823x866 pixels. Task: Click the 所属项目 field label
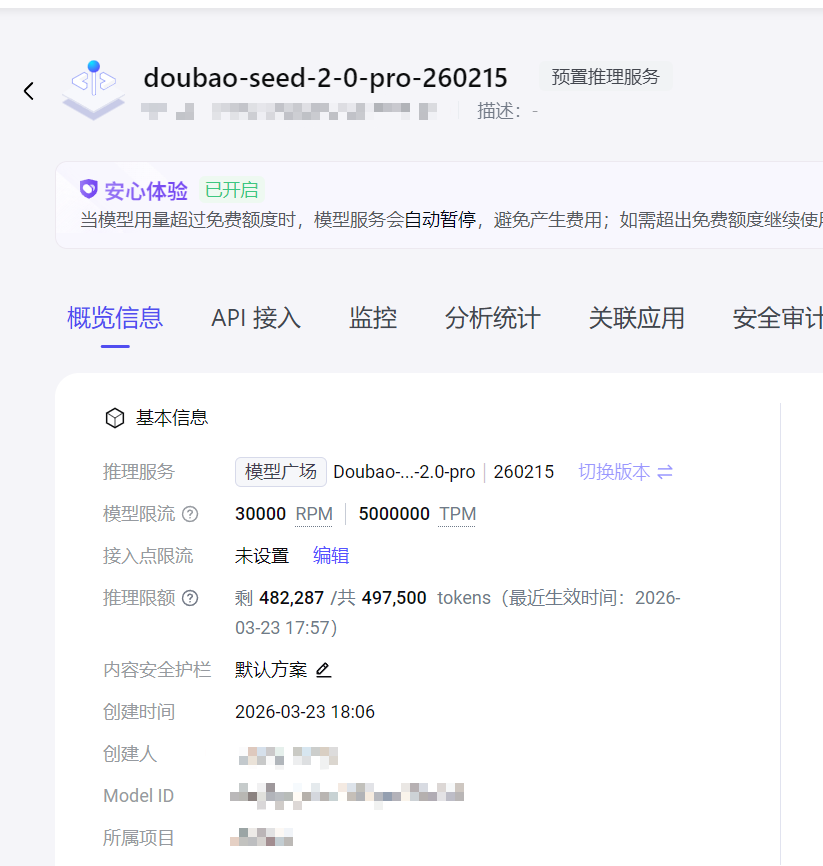tap(139, 838)
